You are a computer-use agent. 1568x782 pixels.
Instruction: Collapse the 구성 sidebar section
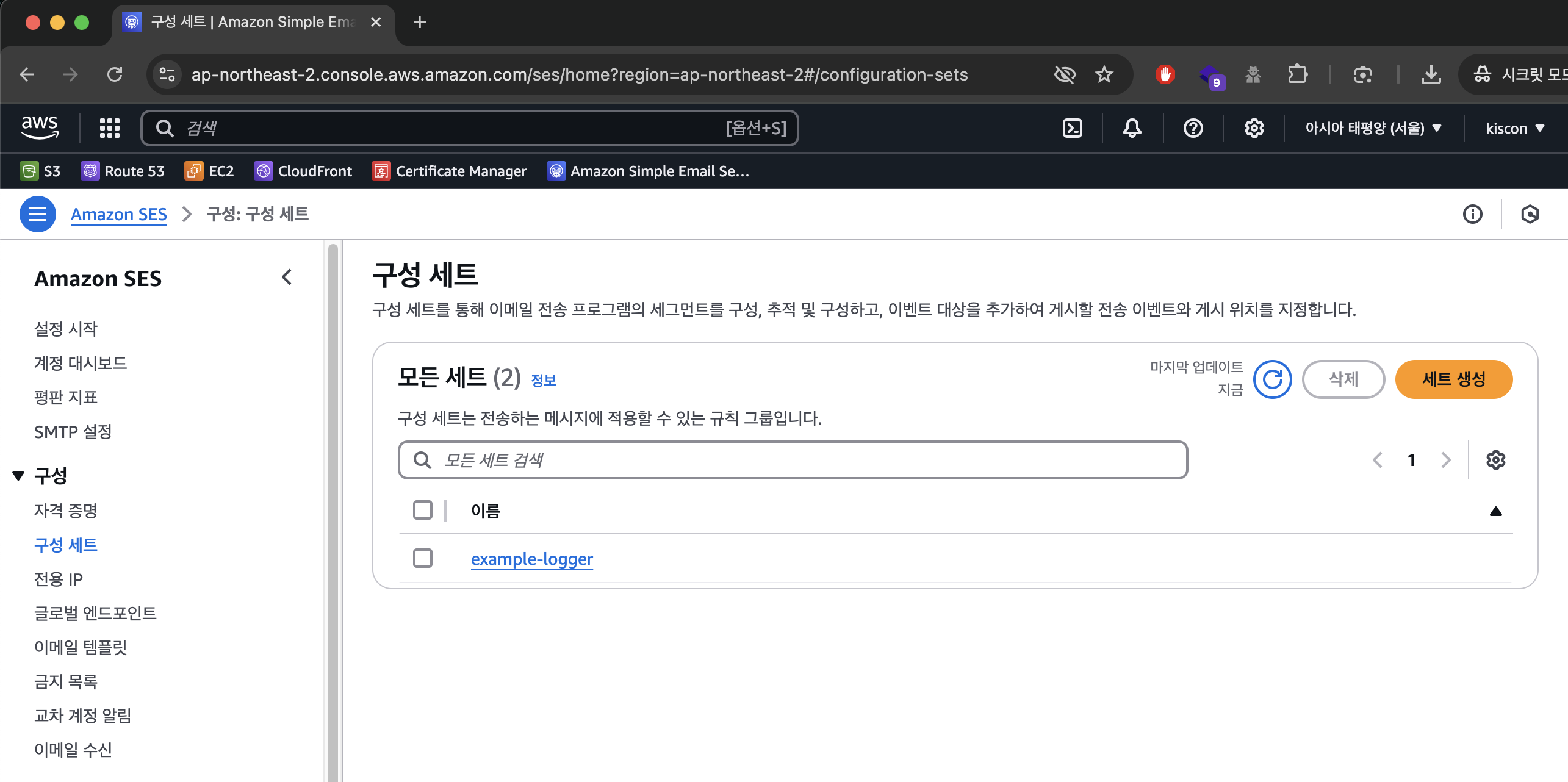coord(19,476)
